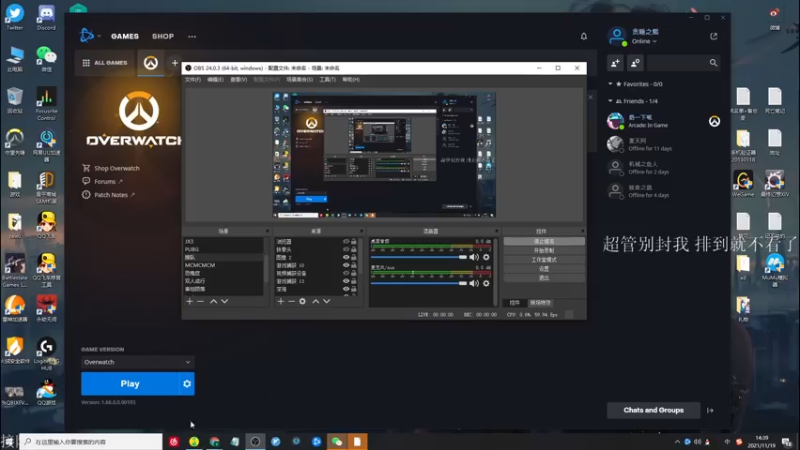Open the Game Version Overwatch dropdown
Screen dimensions: 800x450
137,362
